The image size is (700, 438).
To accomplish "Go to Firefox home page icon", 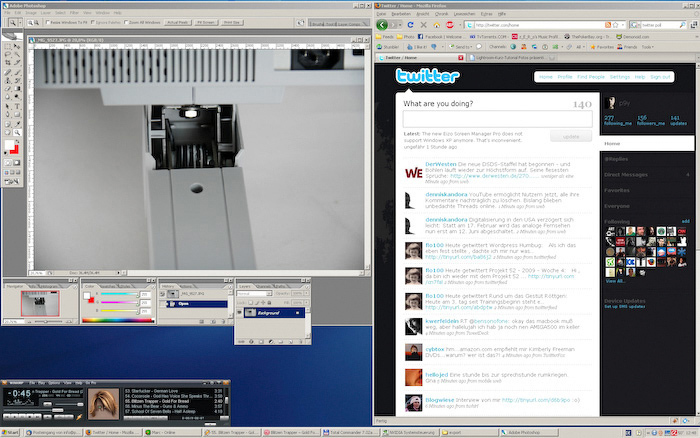I will (x=437, y=25).
